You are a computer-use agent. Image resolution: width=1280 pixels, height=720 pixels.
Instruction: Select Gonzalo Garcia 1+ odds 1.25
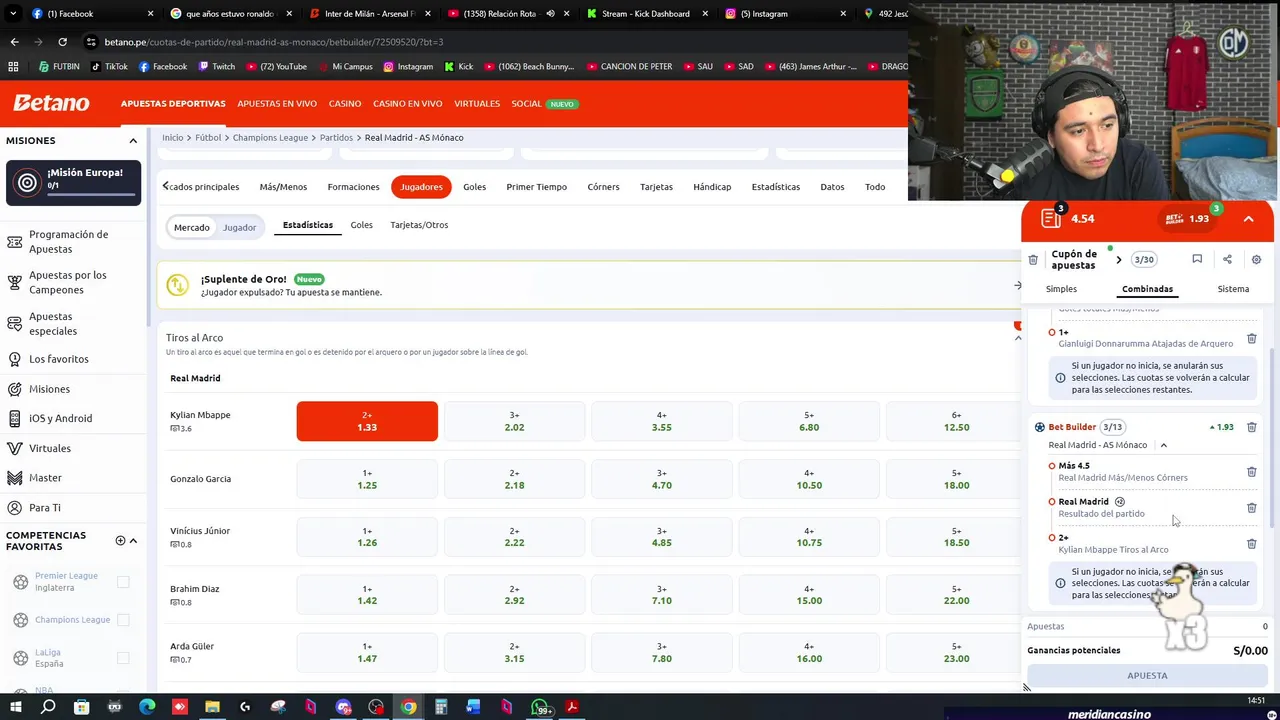(367, 479)
